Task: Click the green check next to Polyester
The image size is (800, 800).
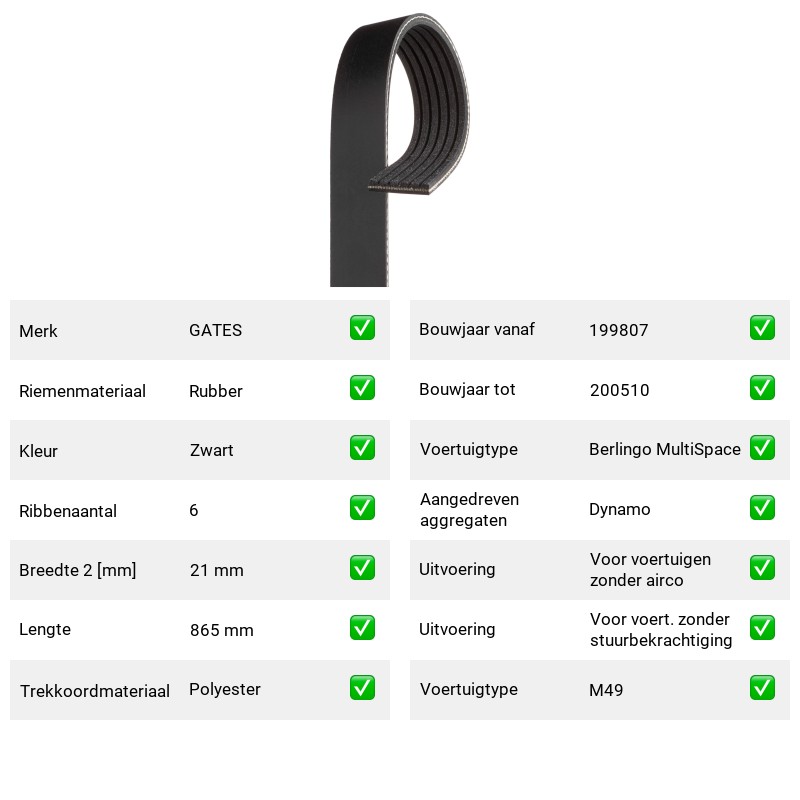Action: point(362,688)
